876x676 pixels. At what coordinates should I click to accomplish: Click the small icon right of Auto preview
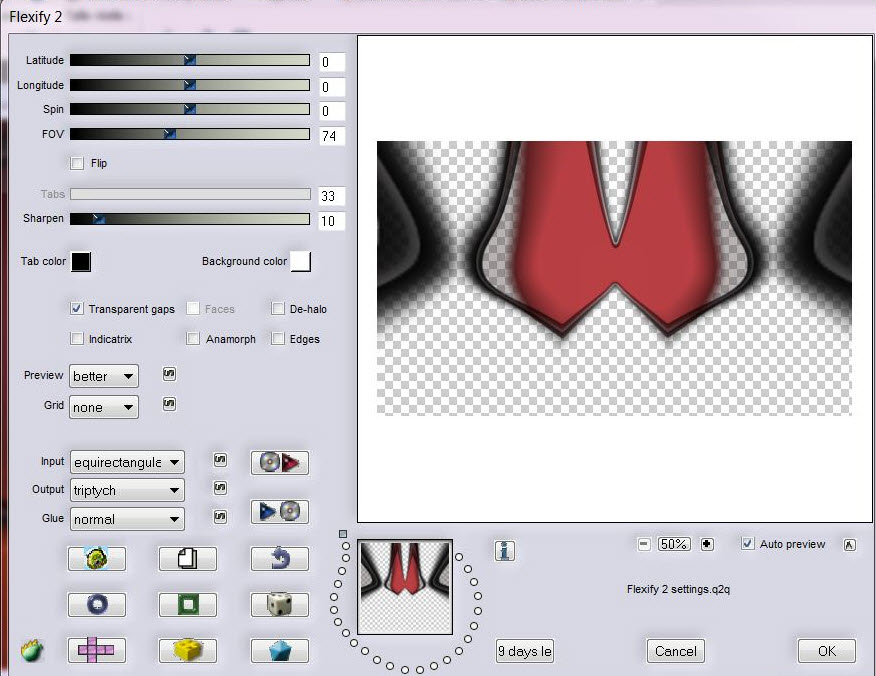(x=849, y=545)
